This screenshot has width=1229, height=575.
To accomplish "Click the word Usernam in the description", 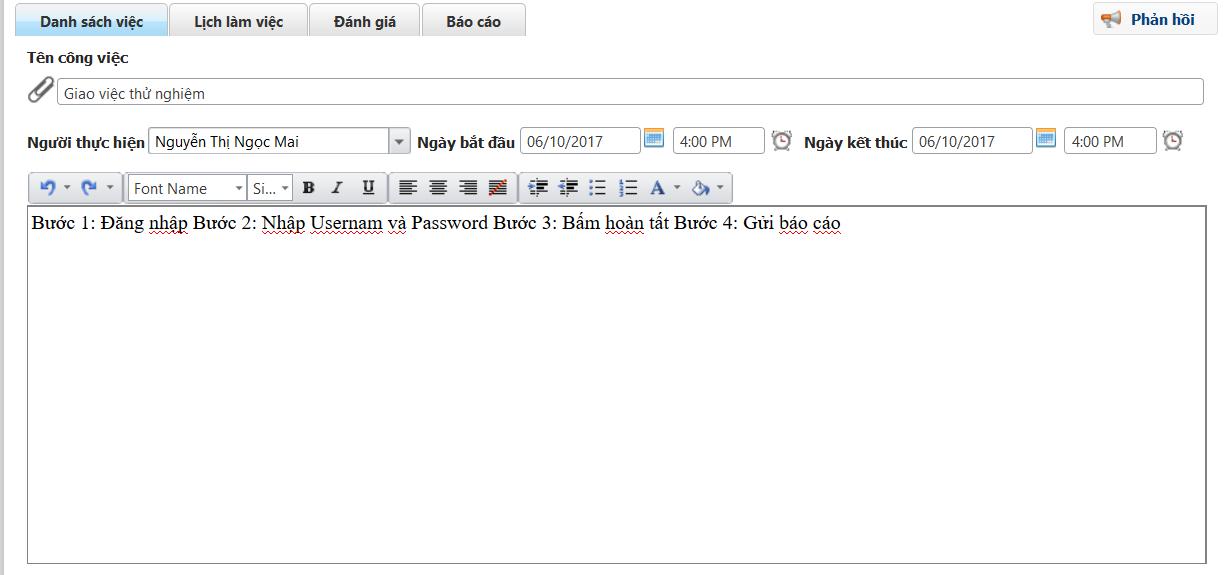I will (345, 223).
